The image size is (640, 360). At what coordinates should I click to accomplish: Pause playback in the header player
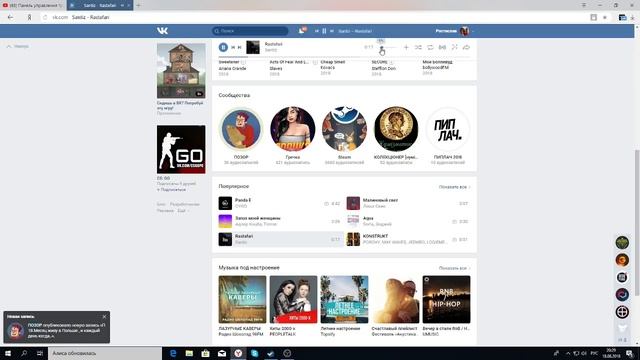324,31
